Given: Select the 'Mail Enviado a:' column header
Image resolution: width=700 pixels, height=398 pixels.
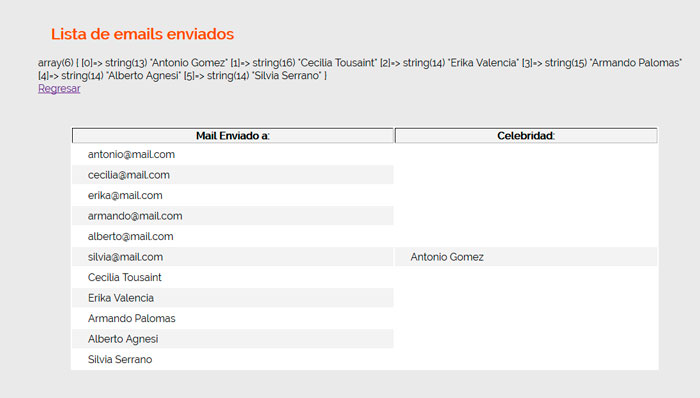Looking at the screenshot, I should 233,136.
